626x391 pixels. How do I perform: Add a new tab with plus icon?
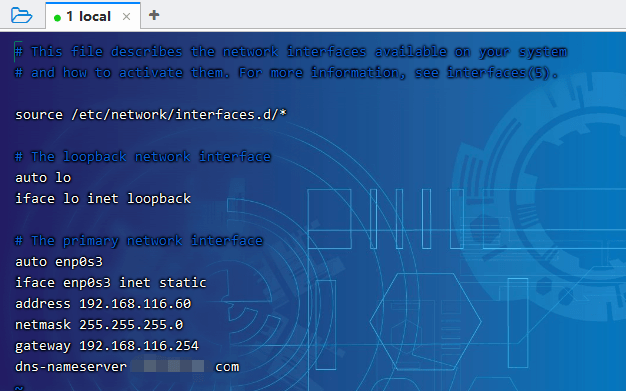(154, 15)
